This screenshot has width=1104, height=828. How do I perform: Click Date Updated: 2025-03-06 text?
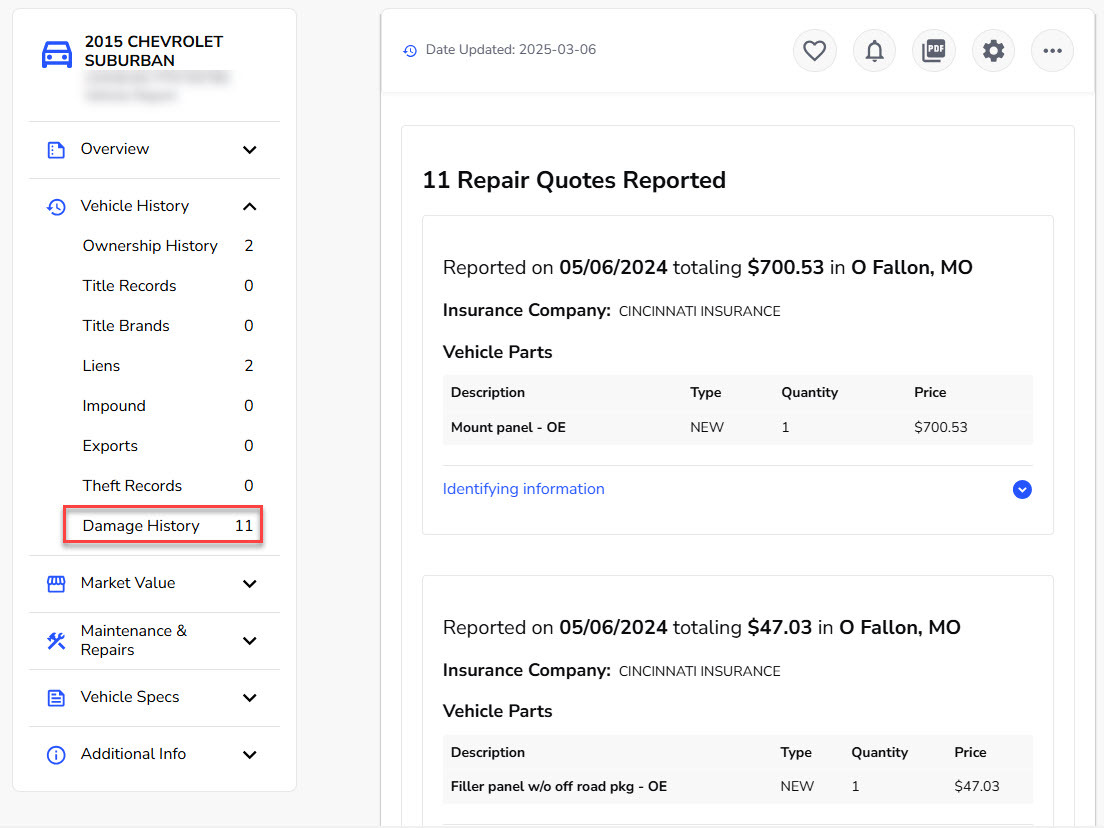[x=511, y=50]
